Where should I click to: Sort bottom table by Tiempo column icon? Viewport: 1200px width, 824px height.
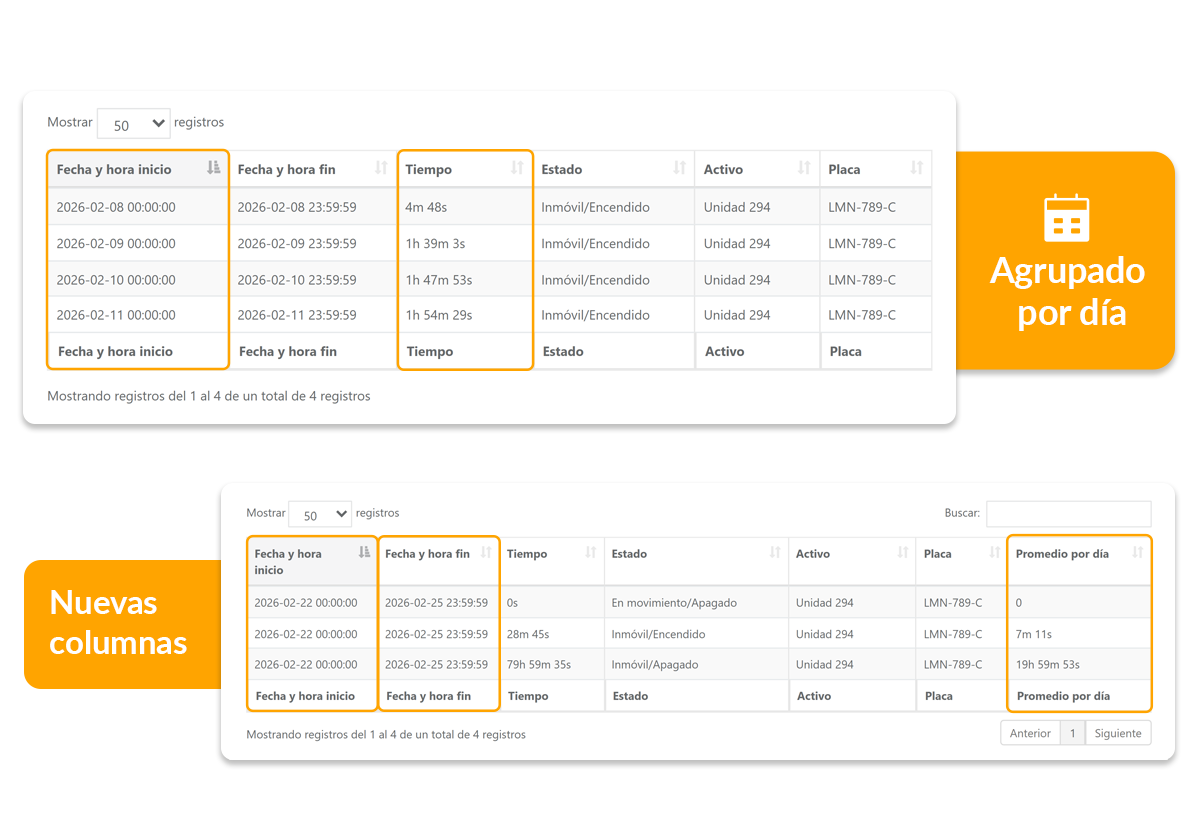591,553
